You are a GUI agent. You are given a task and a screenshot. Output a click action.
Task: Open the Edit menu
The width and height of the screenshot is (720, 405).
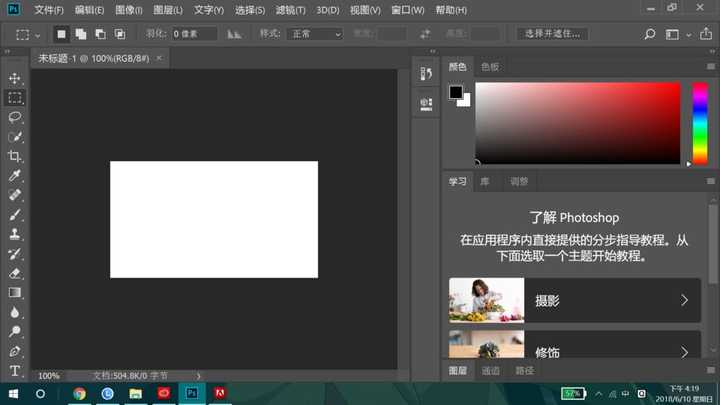[89, 10]
